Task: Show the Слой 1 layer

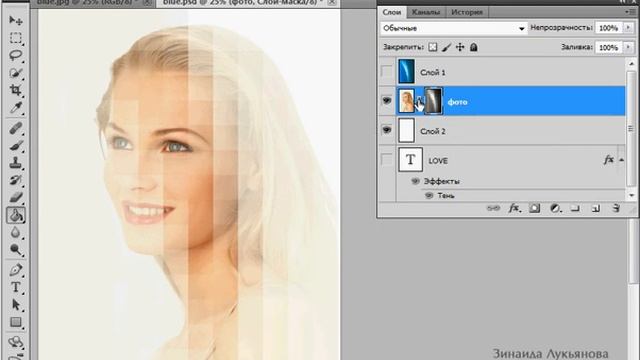Action: [x=387, y=72]
